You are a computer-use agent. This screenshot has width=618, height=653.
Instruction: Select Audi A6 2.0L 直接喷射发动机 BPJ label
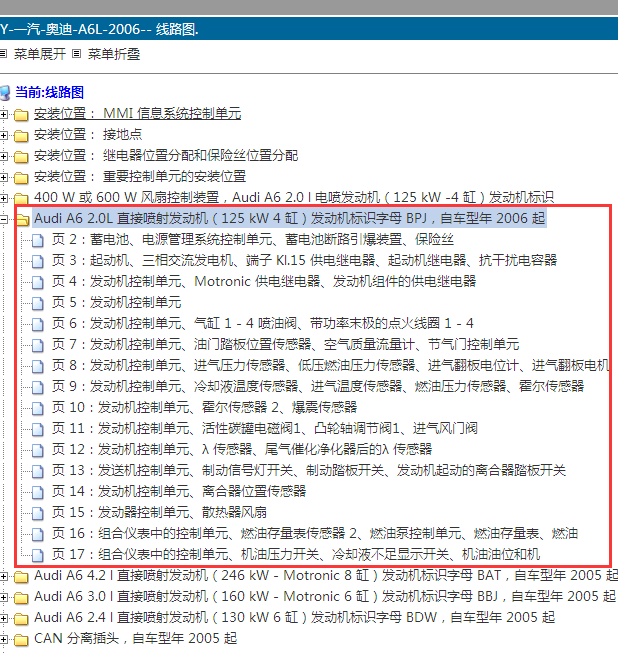coord(289,218)
